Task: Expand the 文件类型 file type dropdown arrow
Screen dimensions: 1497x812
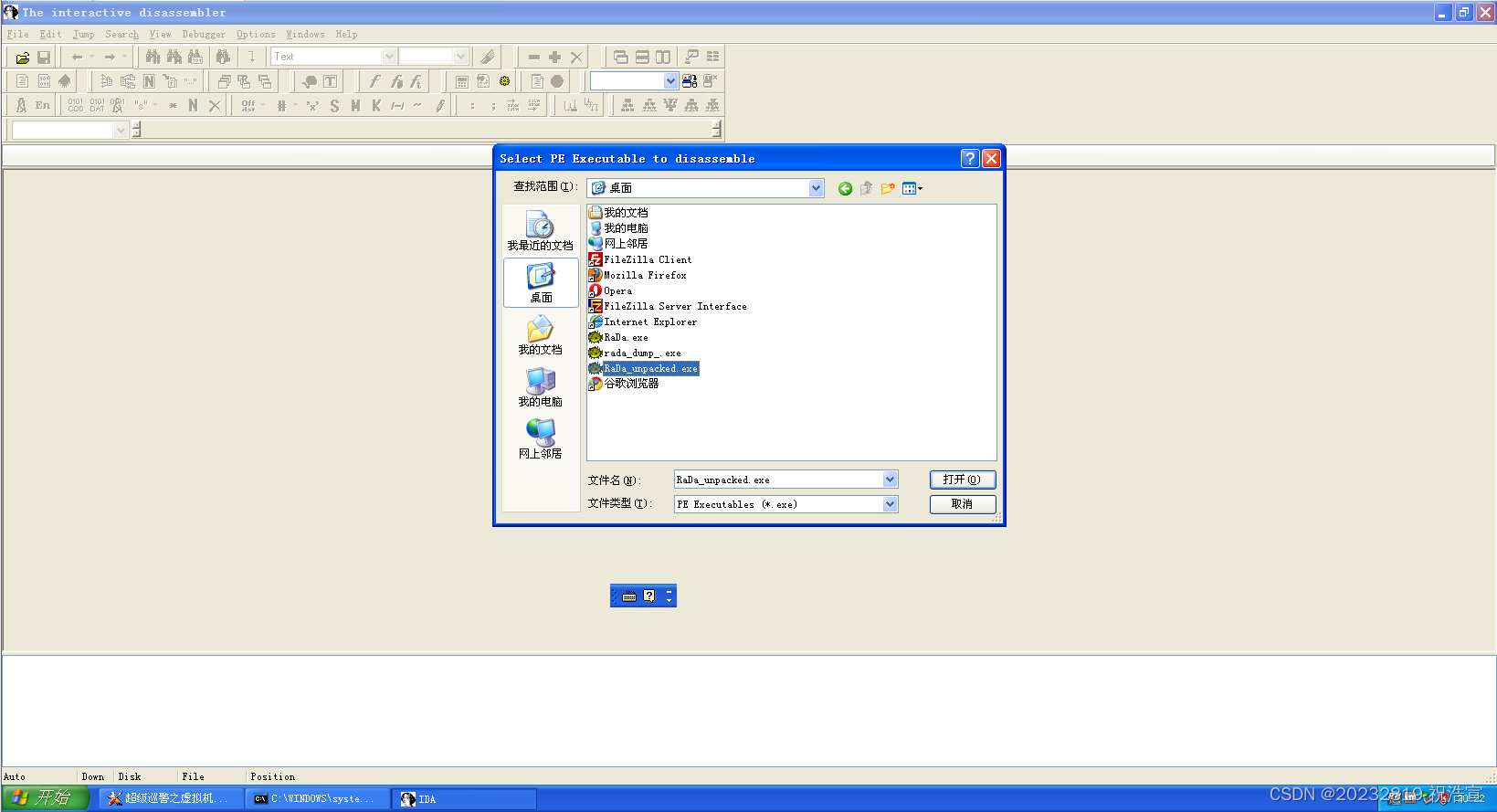Action: 890,504
